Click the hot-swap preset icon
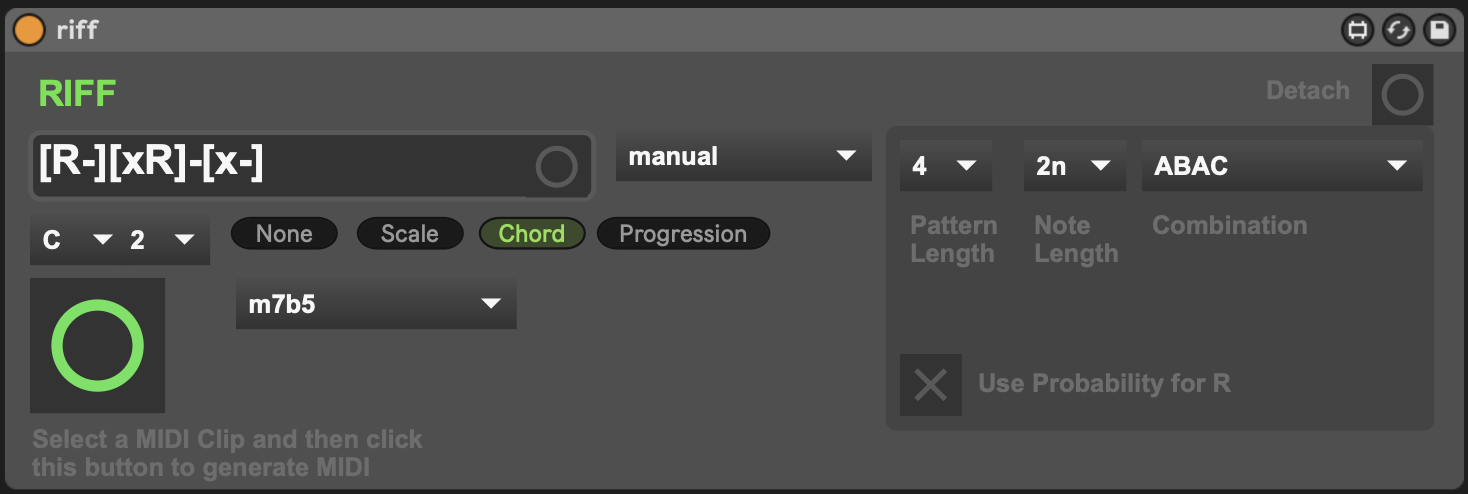This screenshot has width=1468, height=494. 1398,30
